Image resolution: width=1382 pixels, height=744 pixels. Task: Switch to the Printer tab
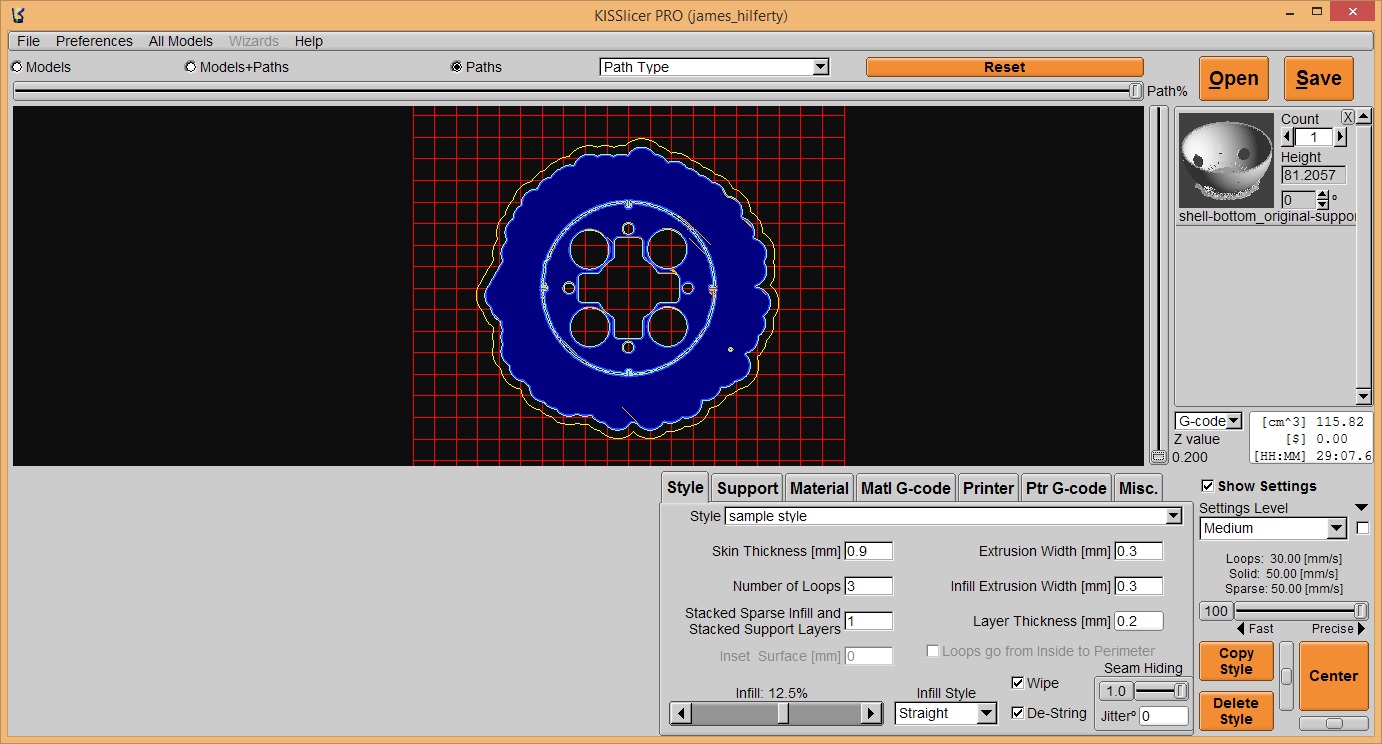pos(988,488)
